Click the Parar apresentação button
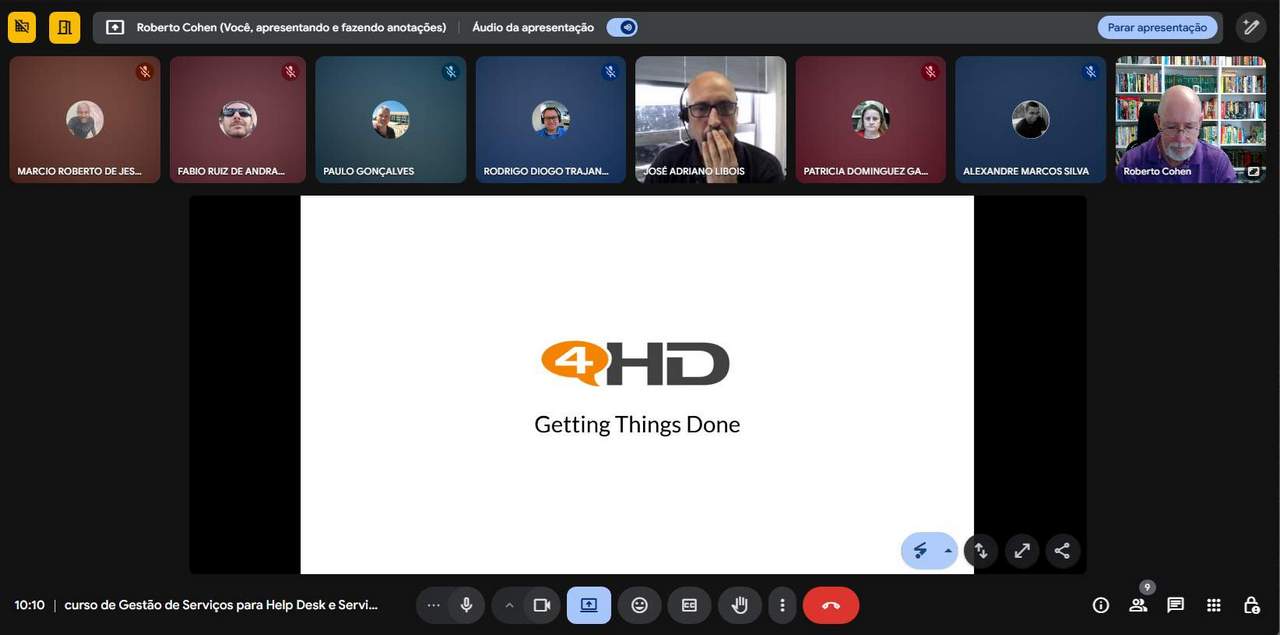The image size is (1280, 635). (1157, 28)
